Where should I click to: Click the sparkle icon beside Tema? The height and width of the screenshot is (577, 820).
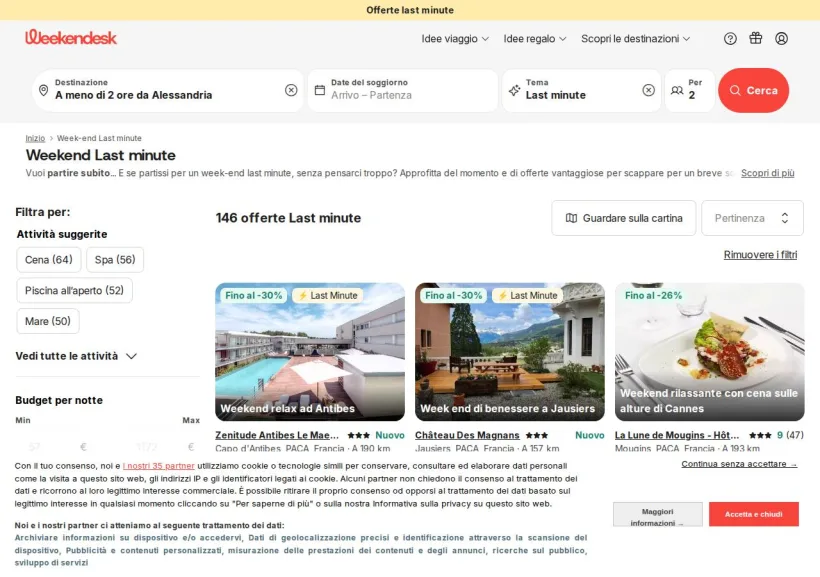point(514,90)
